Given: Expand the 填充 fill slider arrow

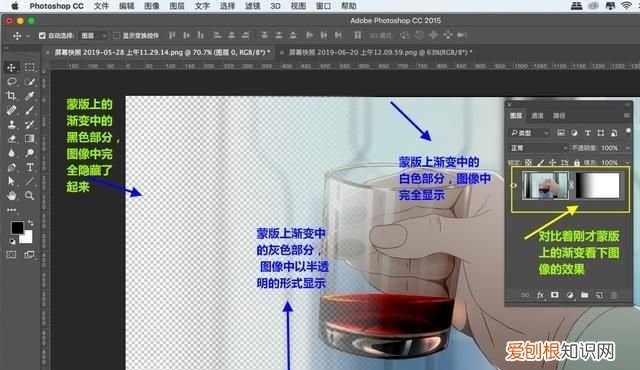Looking at the screenshot, I should click(628, 162).
